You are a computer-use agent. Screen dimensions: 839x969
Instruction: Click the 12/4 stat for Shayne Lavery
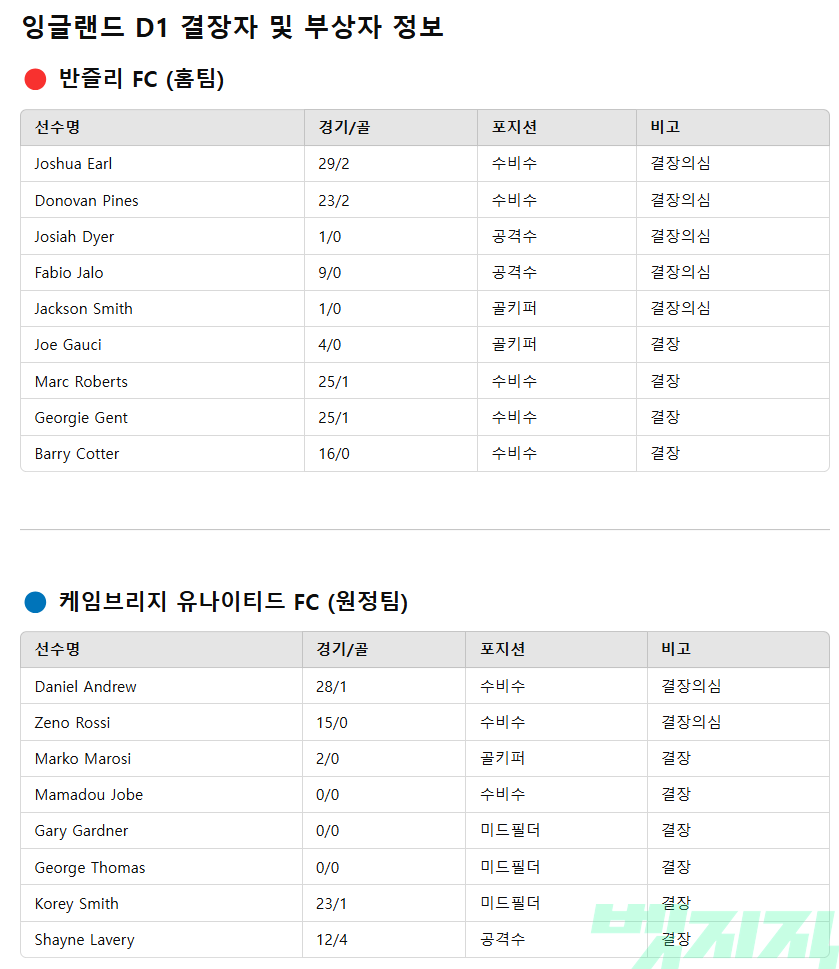pyautogui.click(x=331, y=940)
